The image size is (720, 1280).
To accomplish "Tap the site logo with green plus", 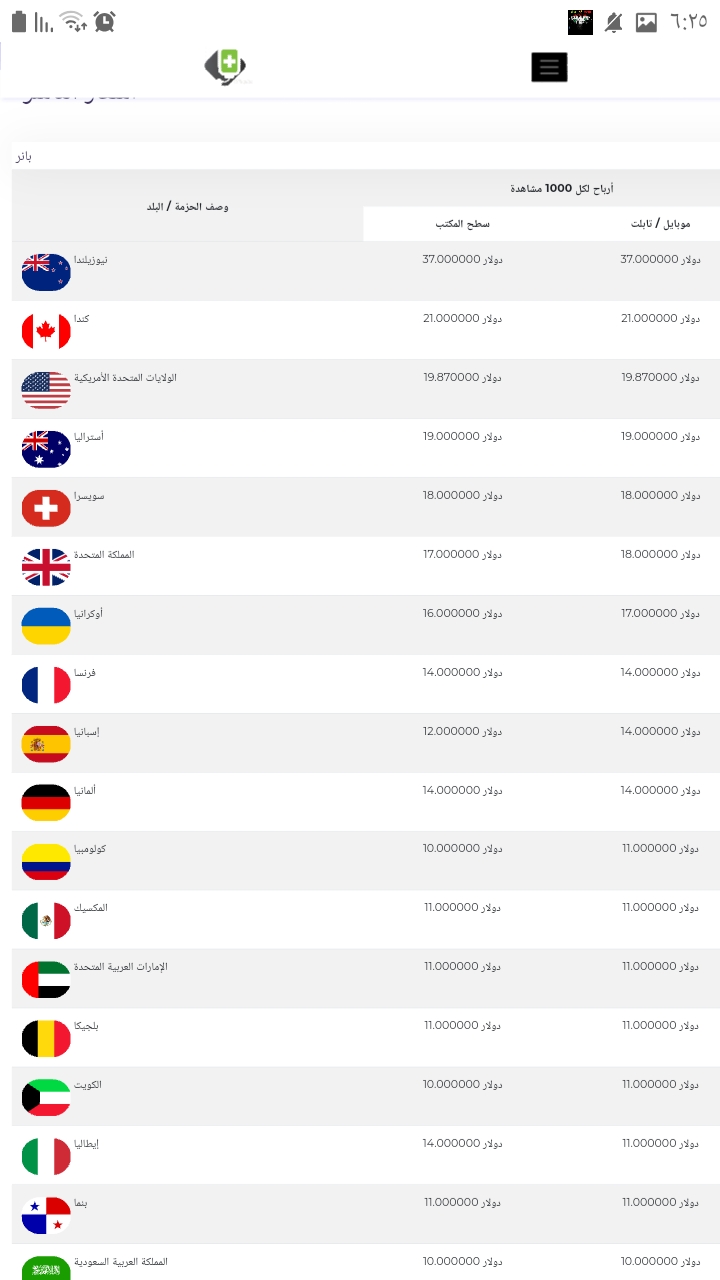I will (227, 66).
